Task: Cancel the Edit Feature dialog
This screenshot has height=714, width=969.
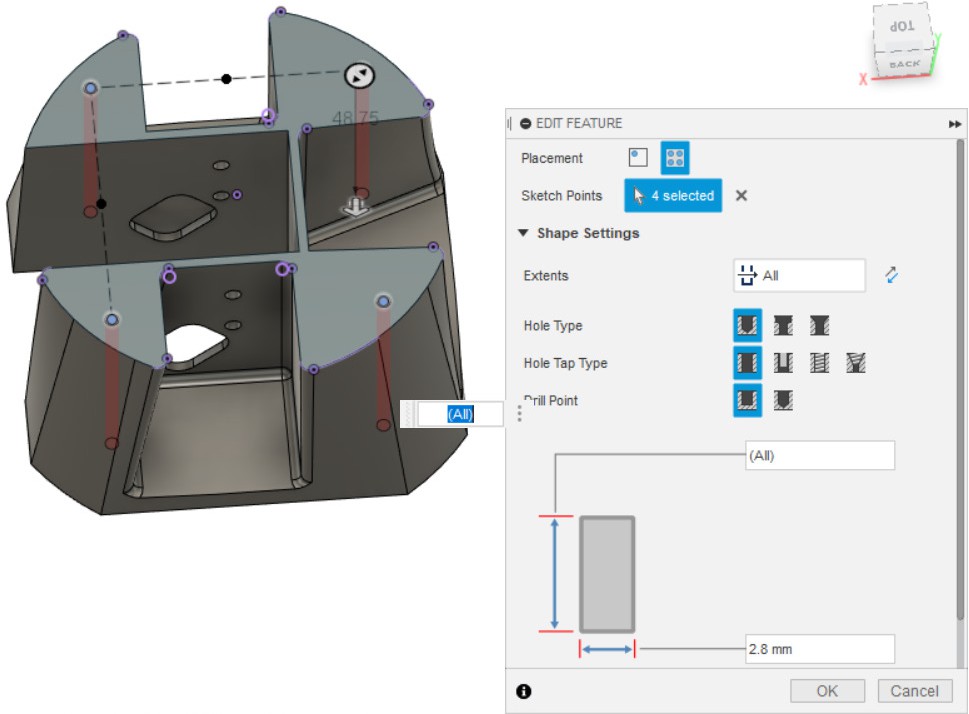Action: (914, 691)
